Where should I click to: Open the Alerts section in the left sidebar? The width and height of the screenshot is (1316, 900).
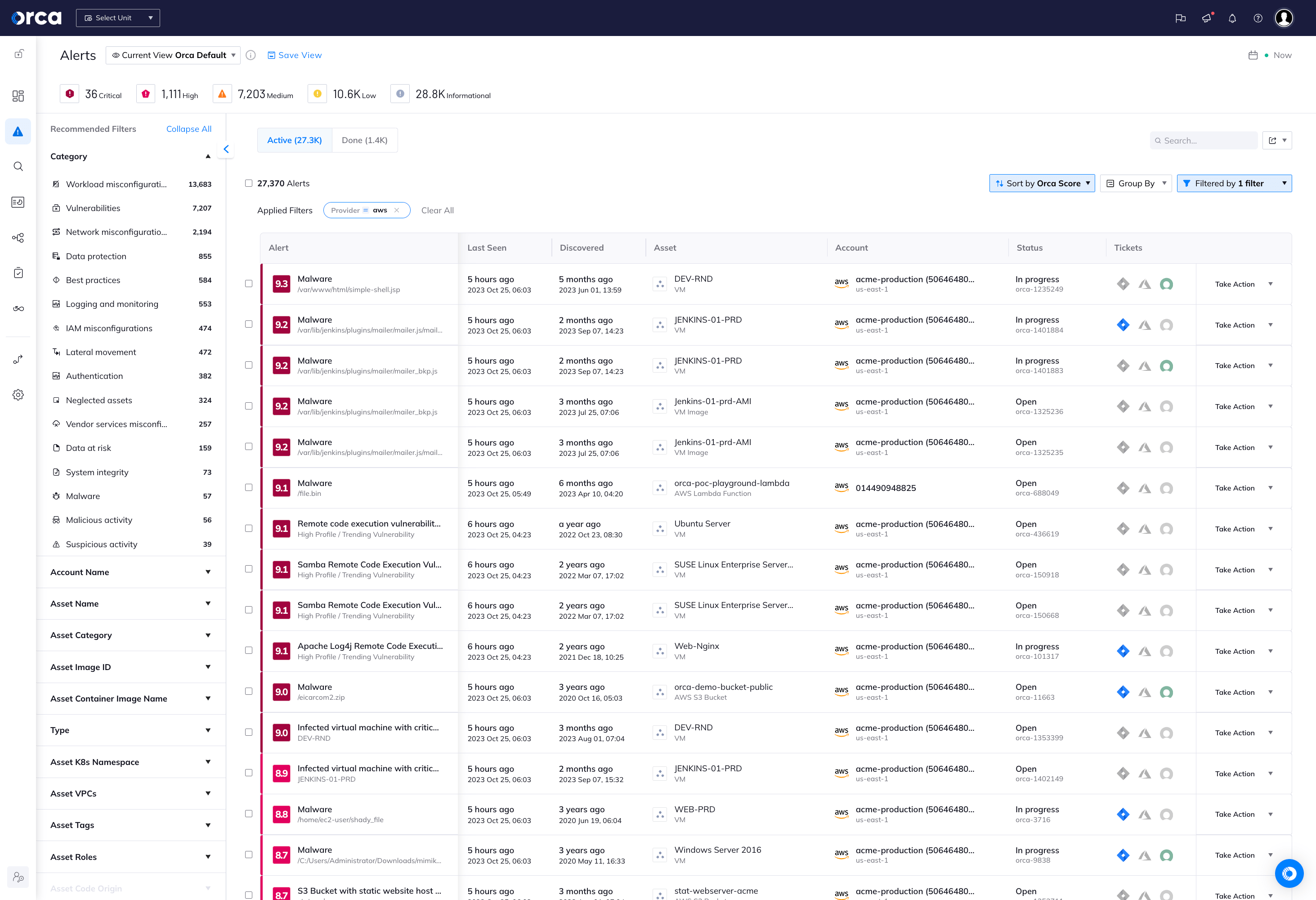pyautogui.click(x=18, y=131)
